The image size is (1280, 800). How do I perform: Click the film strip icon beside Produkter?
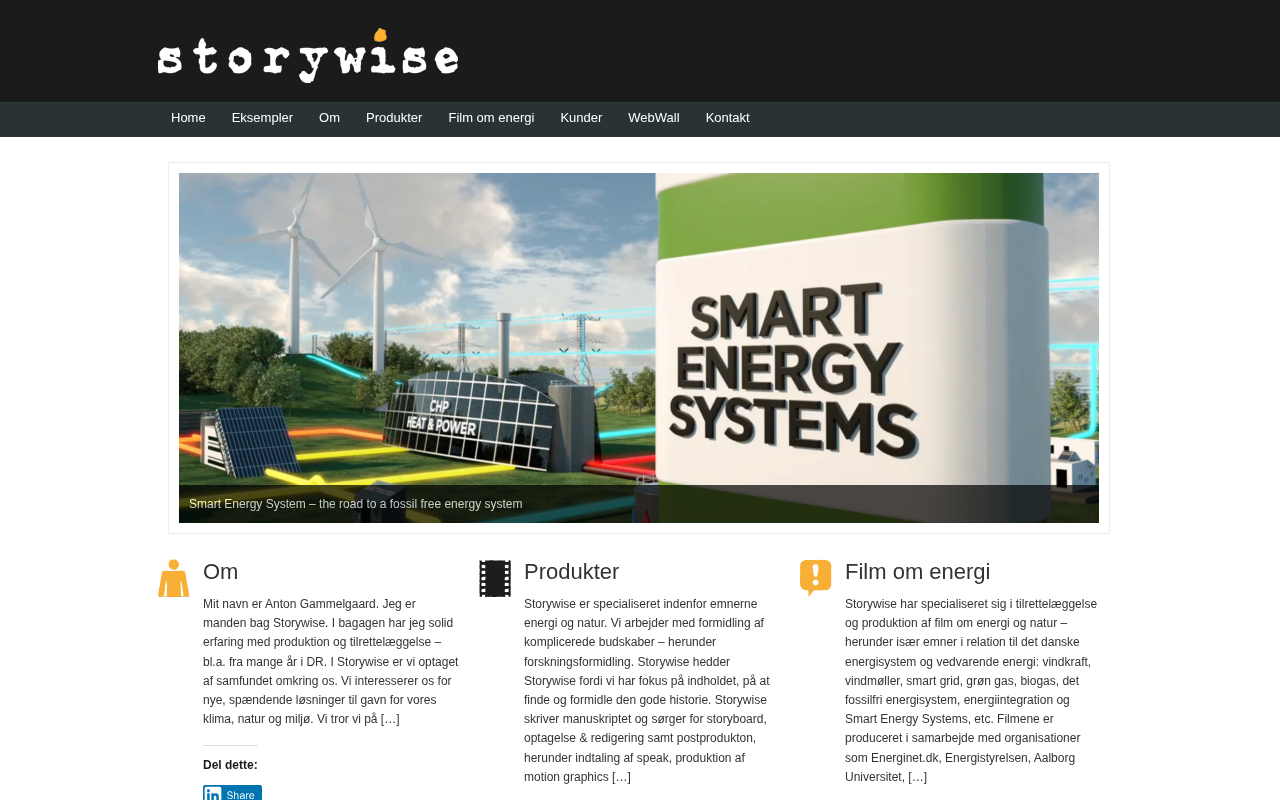pos(495,578)
